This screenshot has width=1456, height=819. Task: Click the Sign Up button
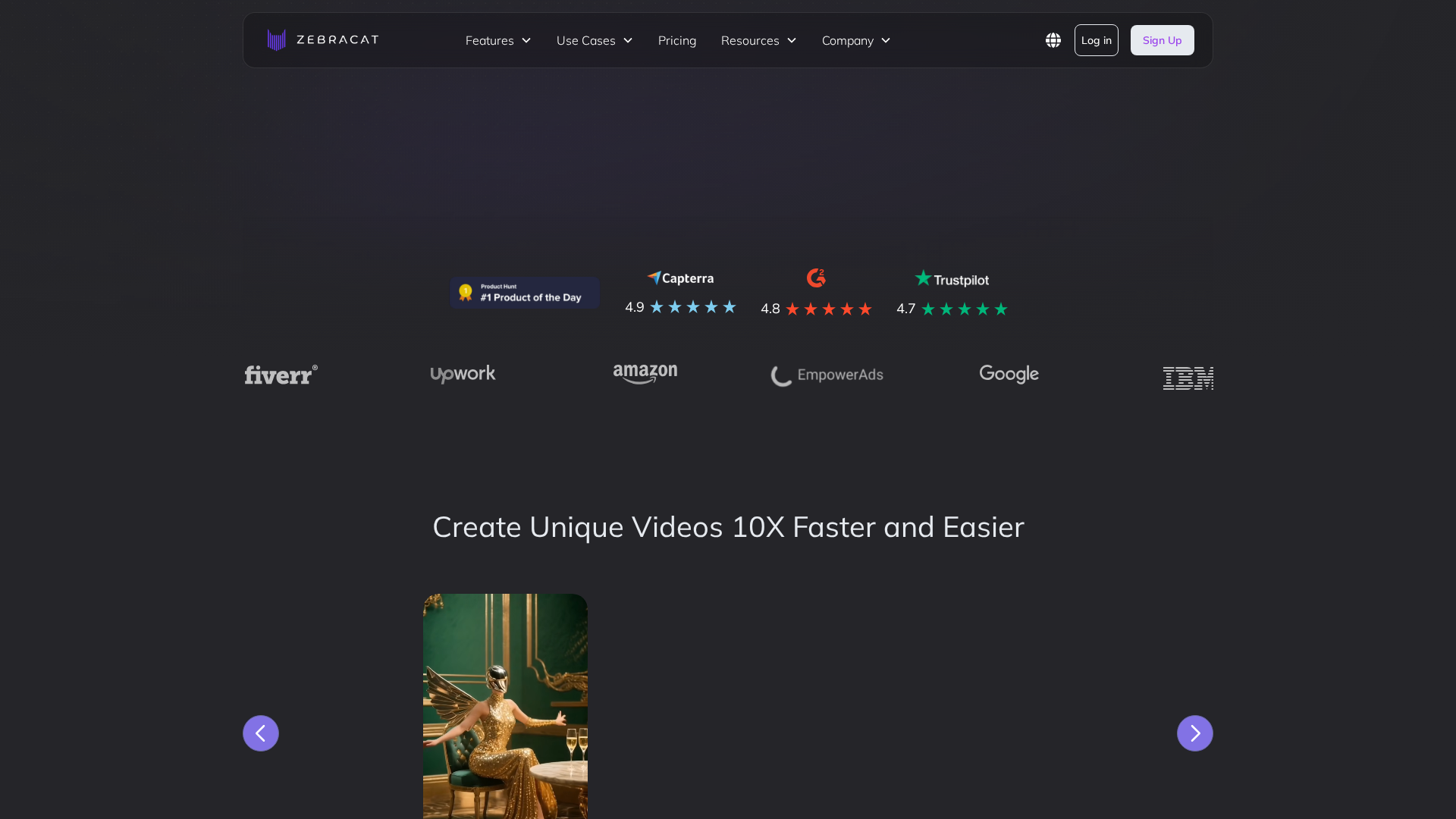coord(1162,40)
